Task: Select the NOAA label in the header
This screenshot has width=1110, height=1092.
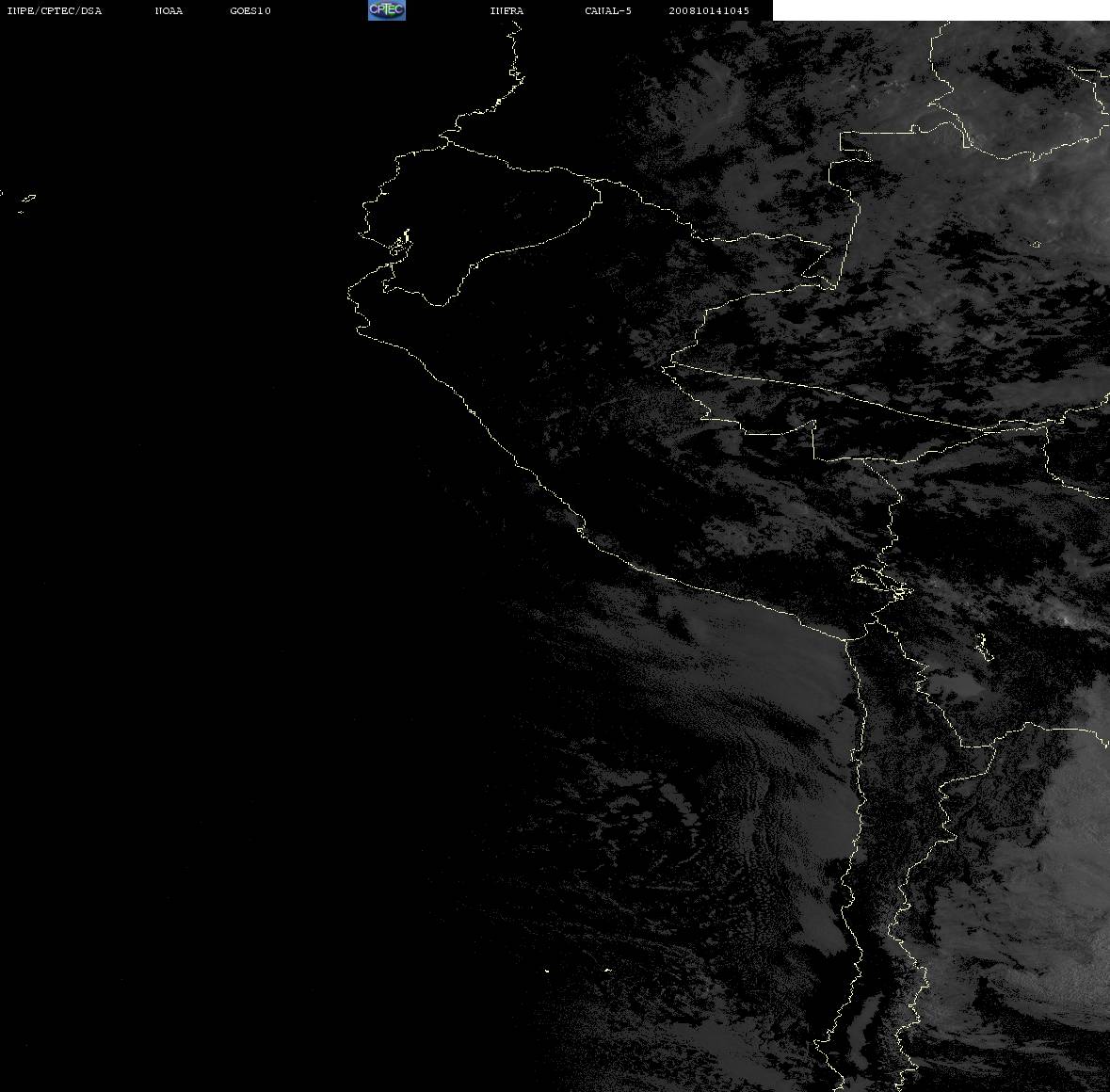Action: pos(169,10)
